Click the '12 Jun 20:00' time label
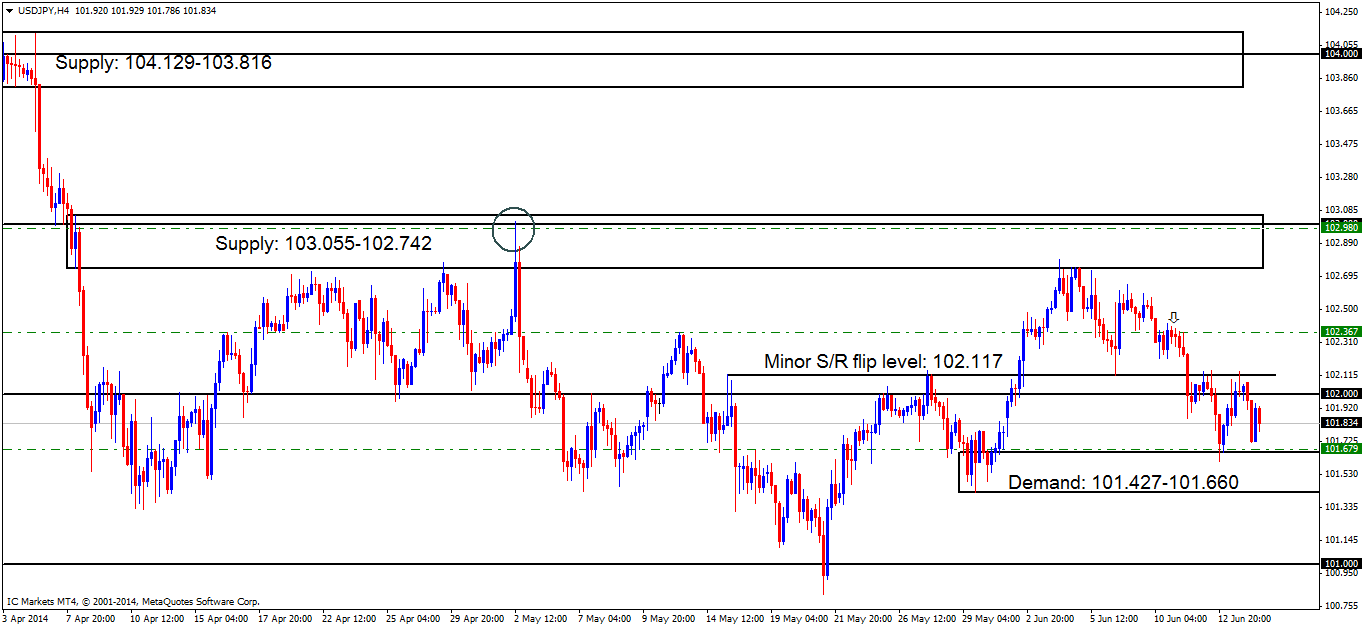1362x627 pixels. tap(1247, 619)
